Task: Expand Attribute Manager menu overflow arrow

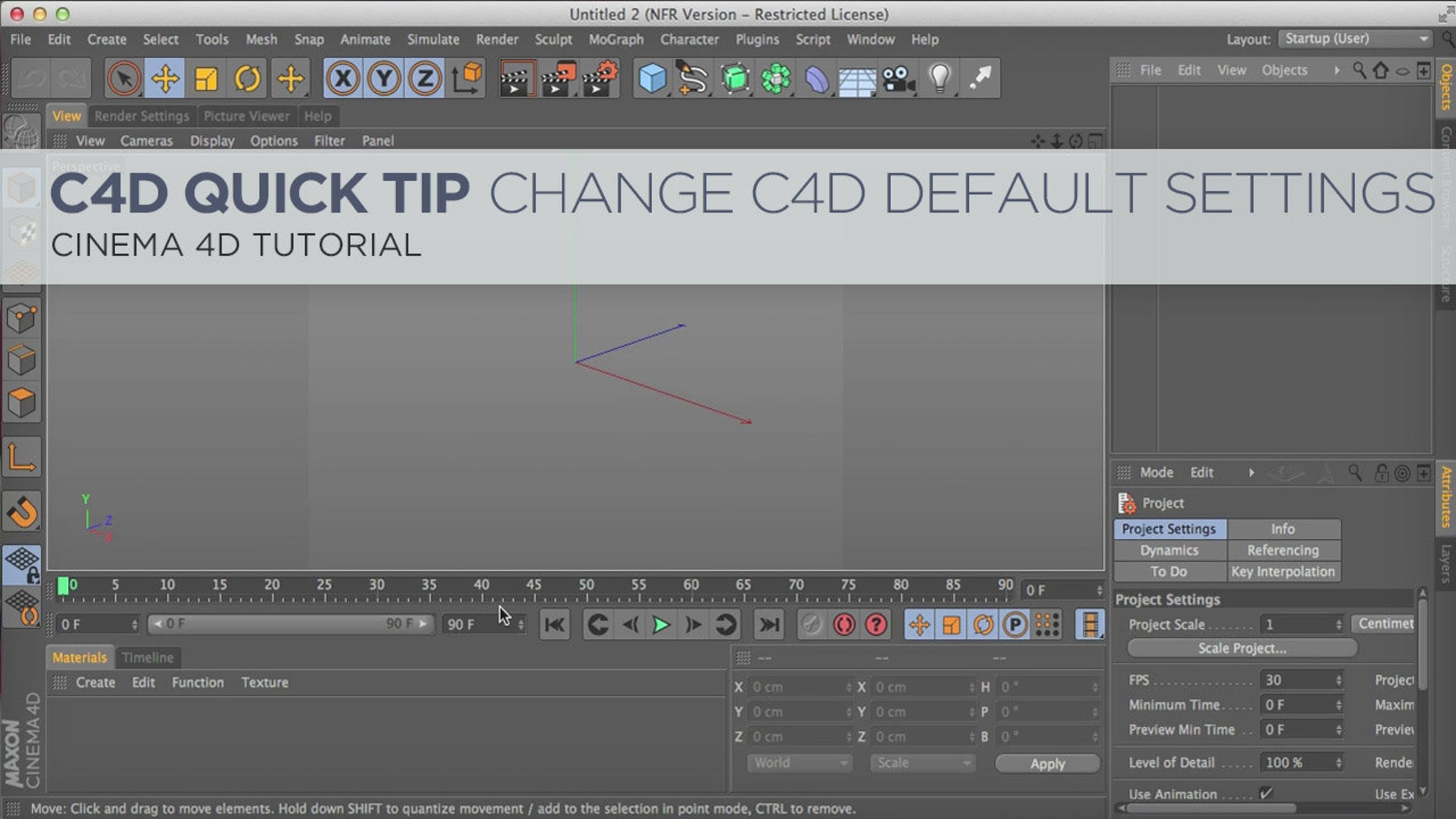Action: point(1251,473)
